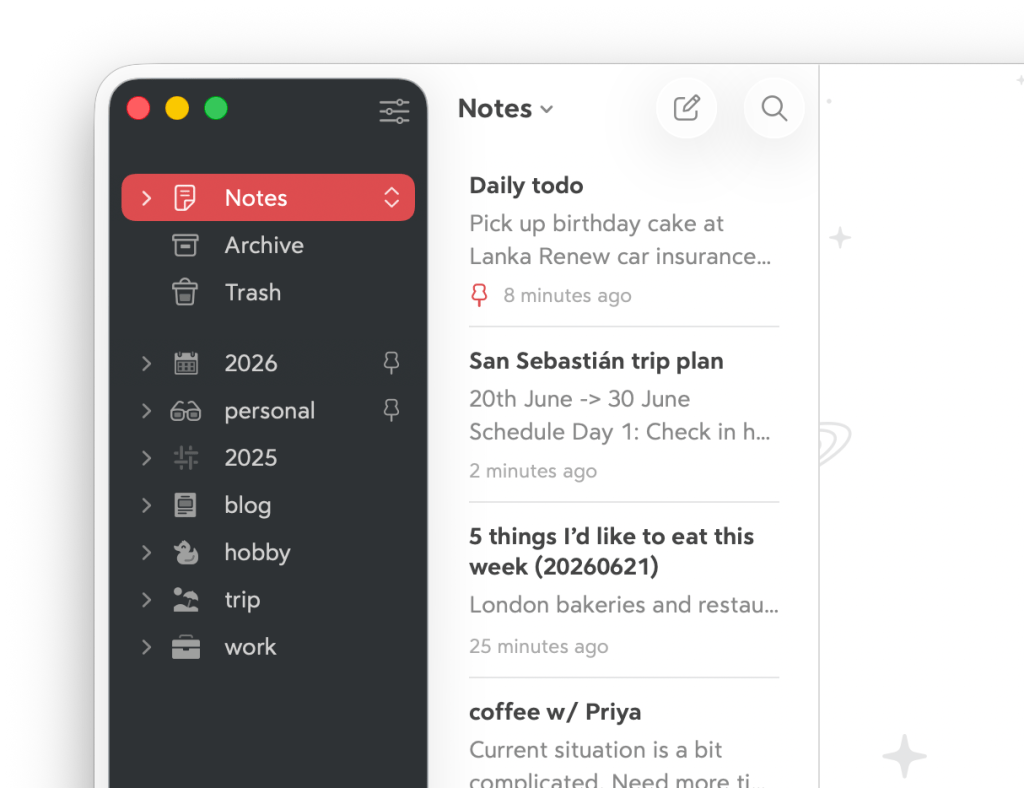Image resolution: width=1024 pixels, height=788 pixels.
Task: Click the trip beach icon
Action: 186,599
